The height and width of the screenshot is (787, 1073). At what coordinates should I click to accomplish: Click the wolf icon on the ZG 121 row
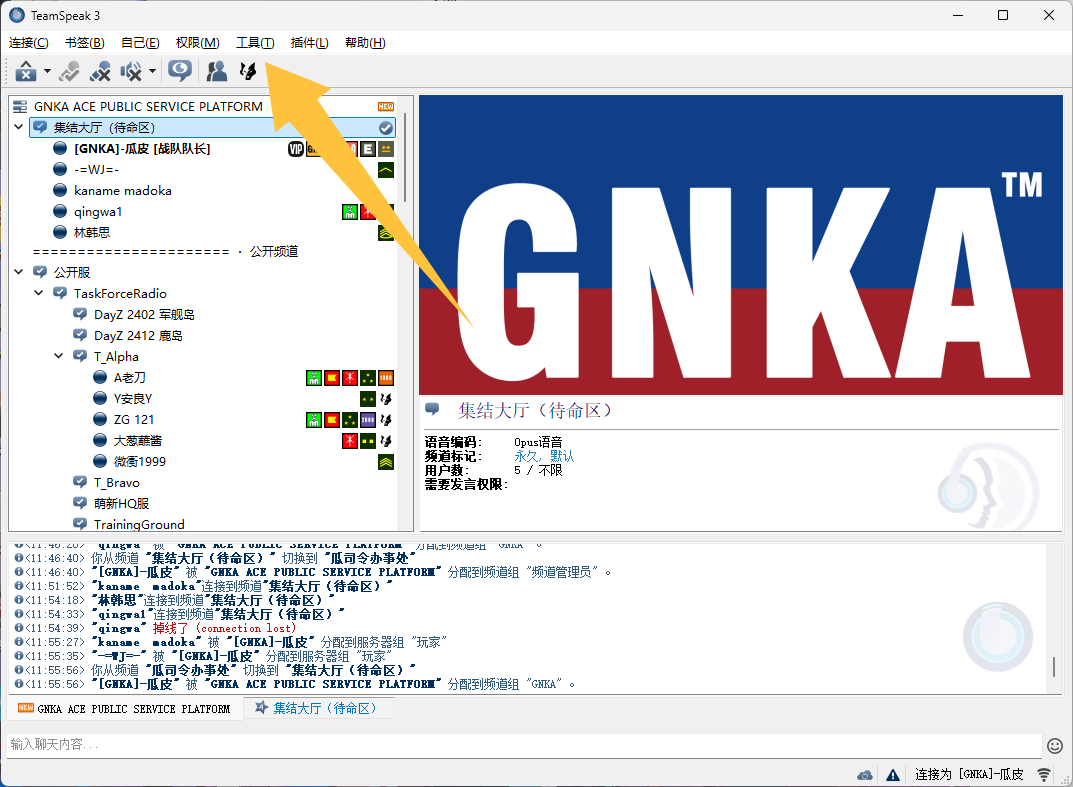click(x=386, y=420)
